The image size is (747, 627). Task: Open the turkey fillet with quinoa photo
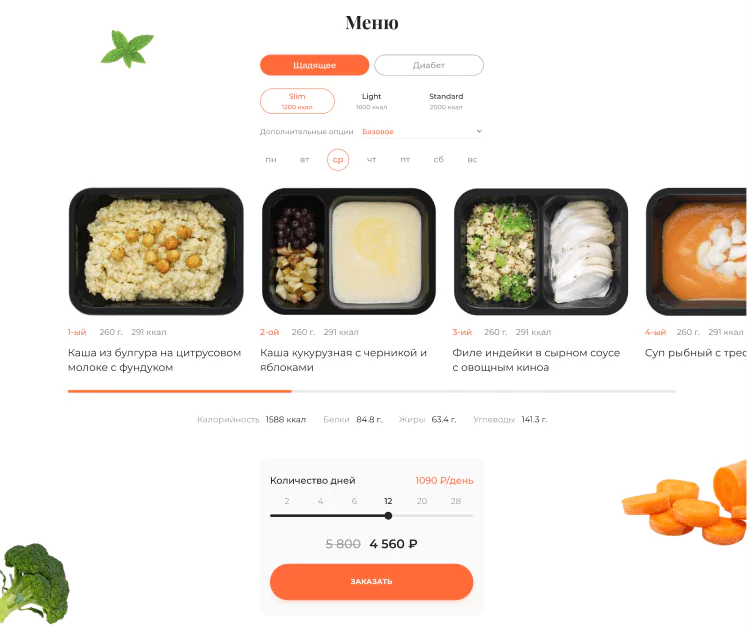541,252
